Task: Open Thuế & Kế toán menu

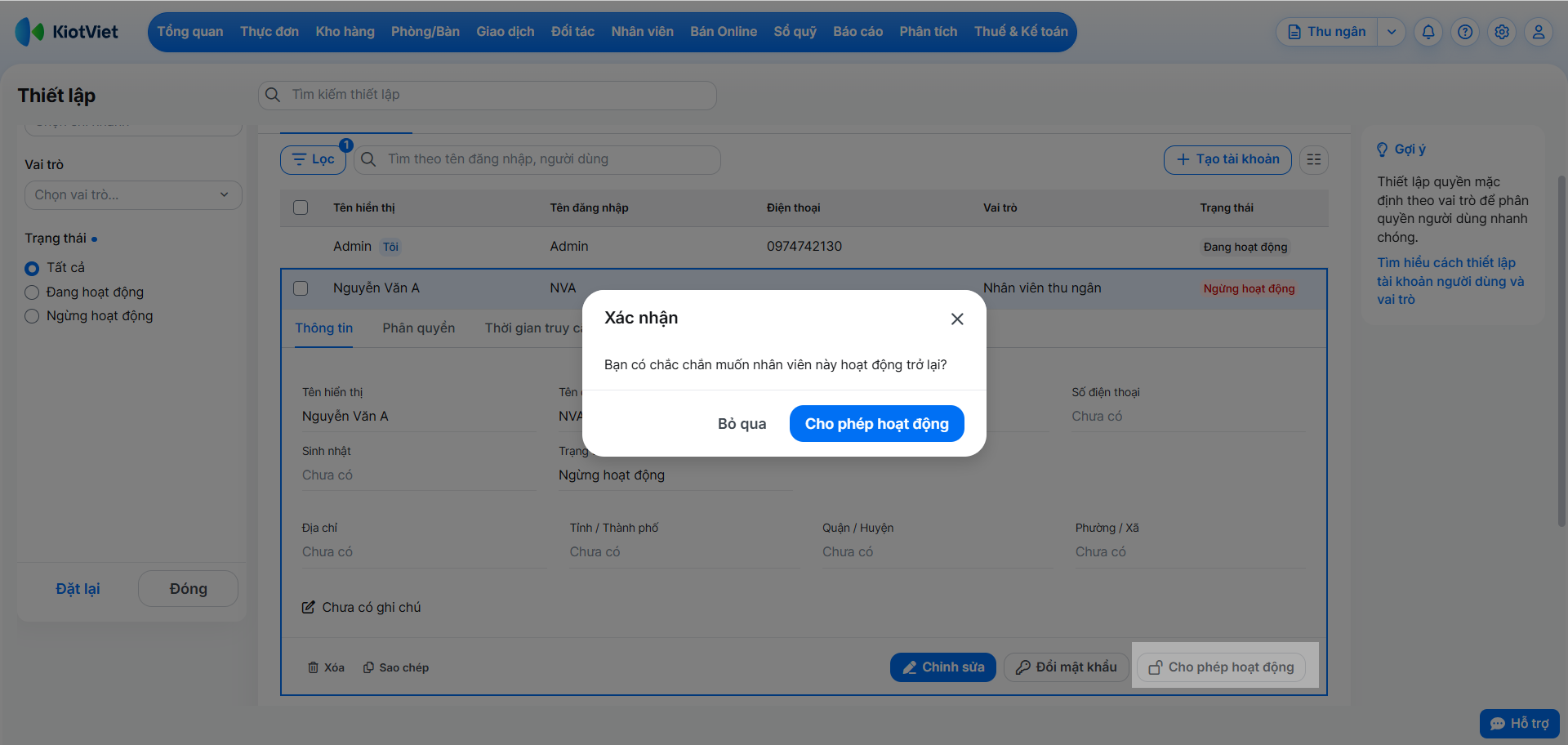Action: [x=1021, y=32]
